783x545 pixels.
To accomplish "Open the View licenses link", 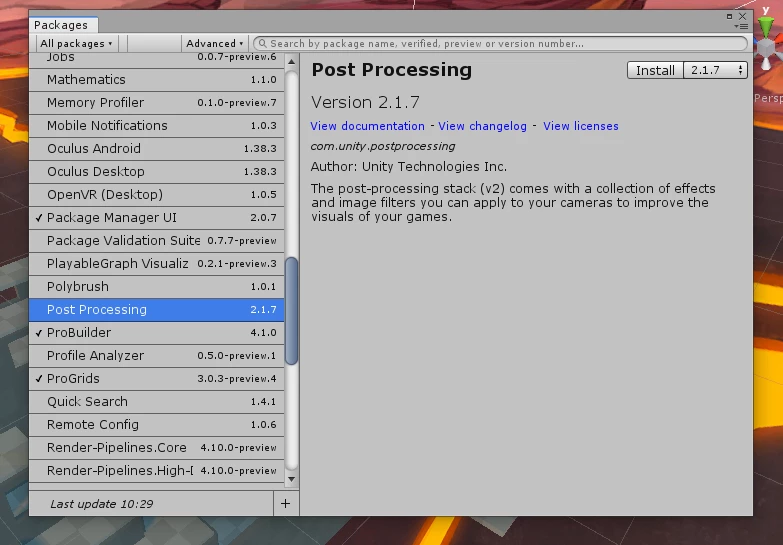I will click(x=581, y=126).
